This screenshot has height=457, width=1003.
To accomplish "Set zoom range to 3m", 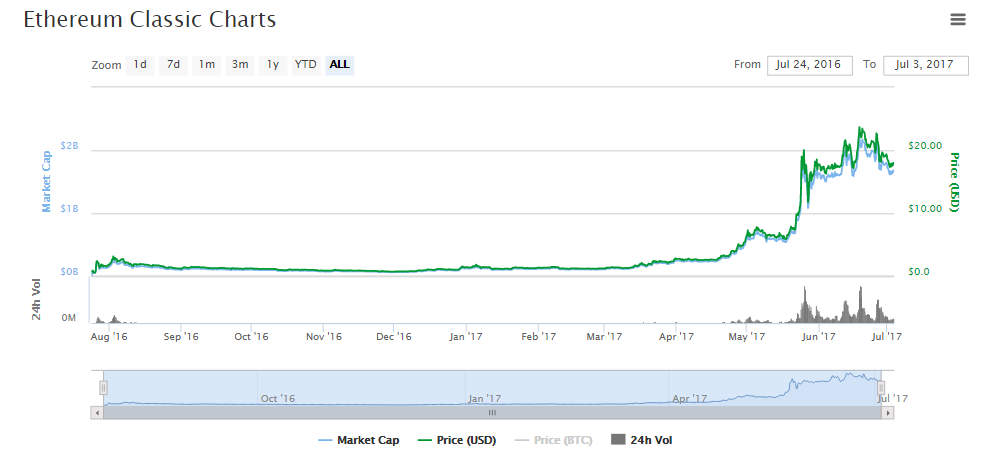I will [x=240, y=65].
